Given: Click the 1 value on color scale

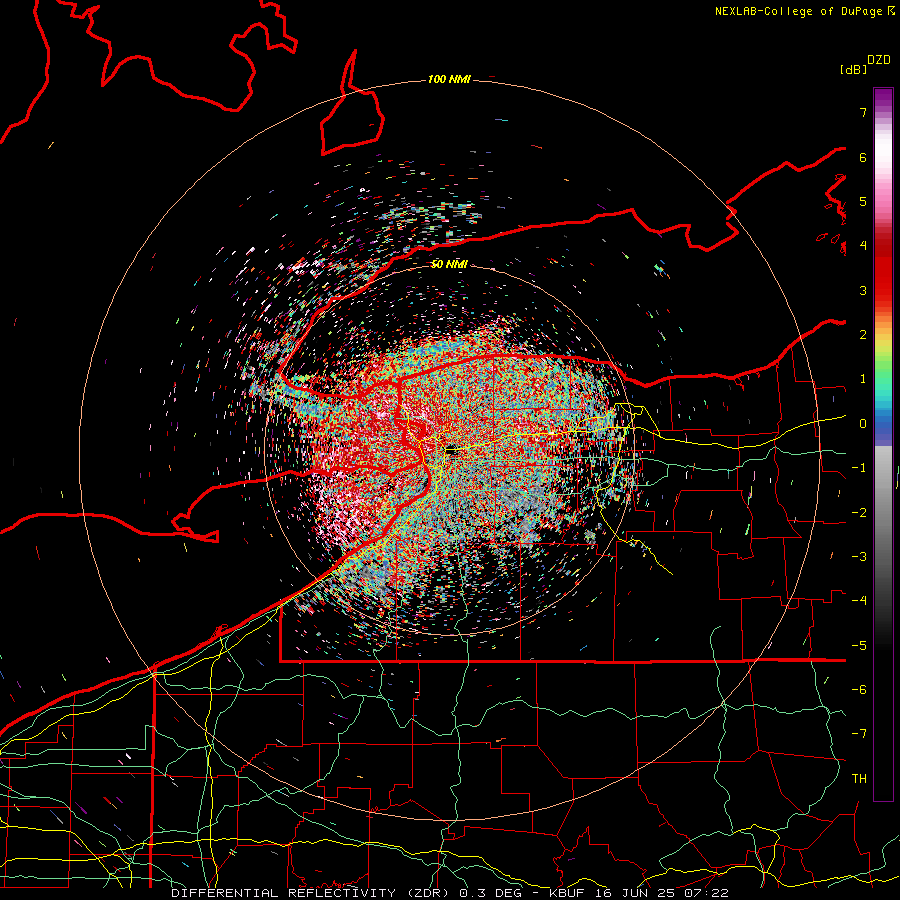Looking at the screenshot, I should pyautogui.click(x=863, y=379).
